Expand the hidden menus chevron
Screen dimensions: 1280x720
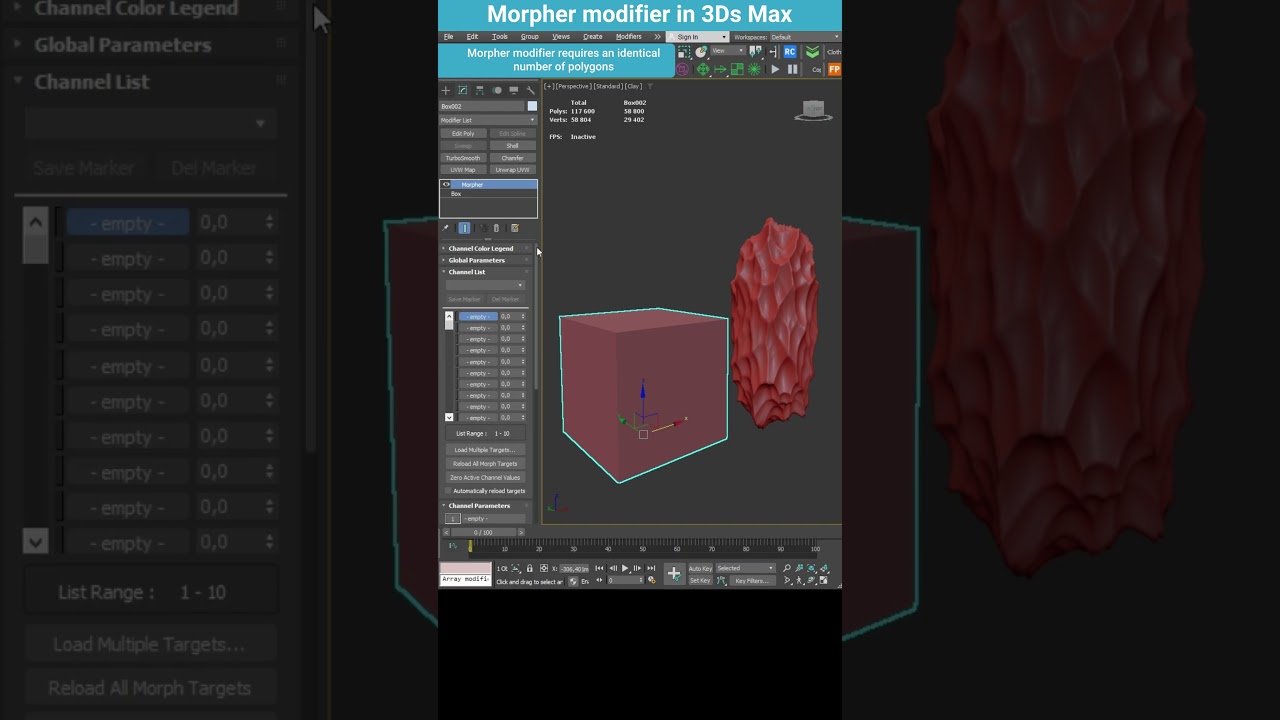click(657, 37)
